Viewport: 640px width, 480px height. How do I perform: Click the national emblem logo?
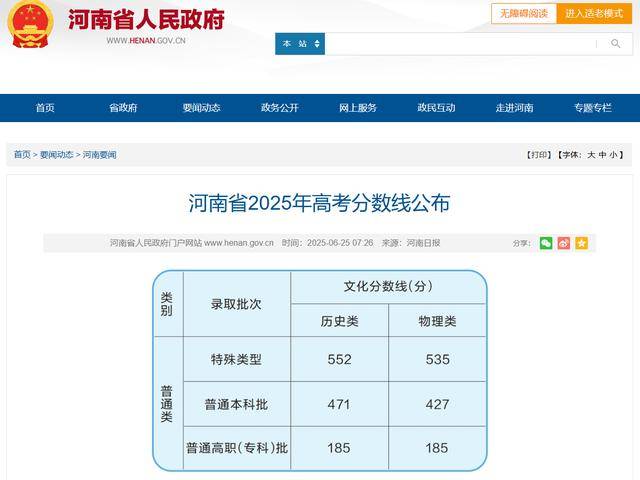point(30,24)
